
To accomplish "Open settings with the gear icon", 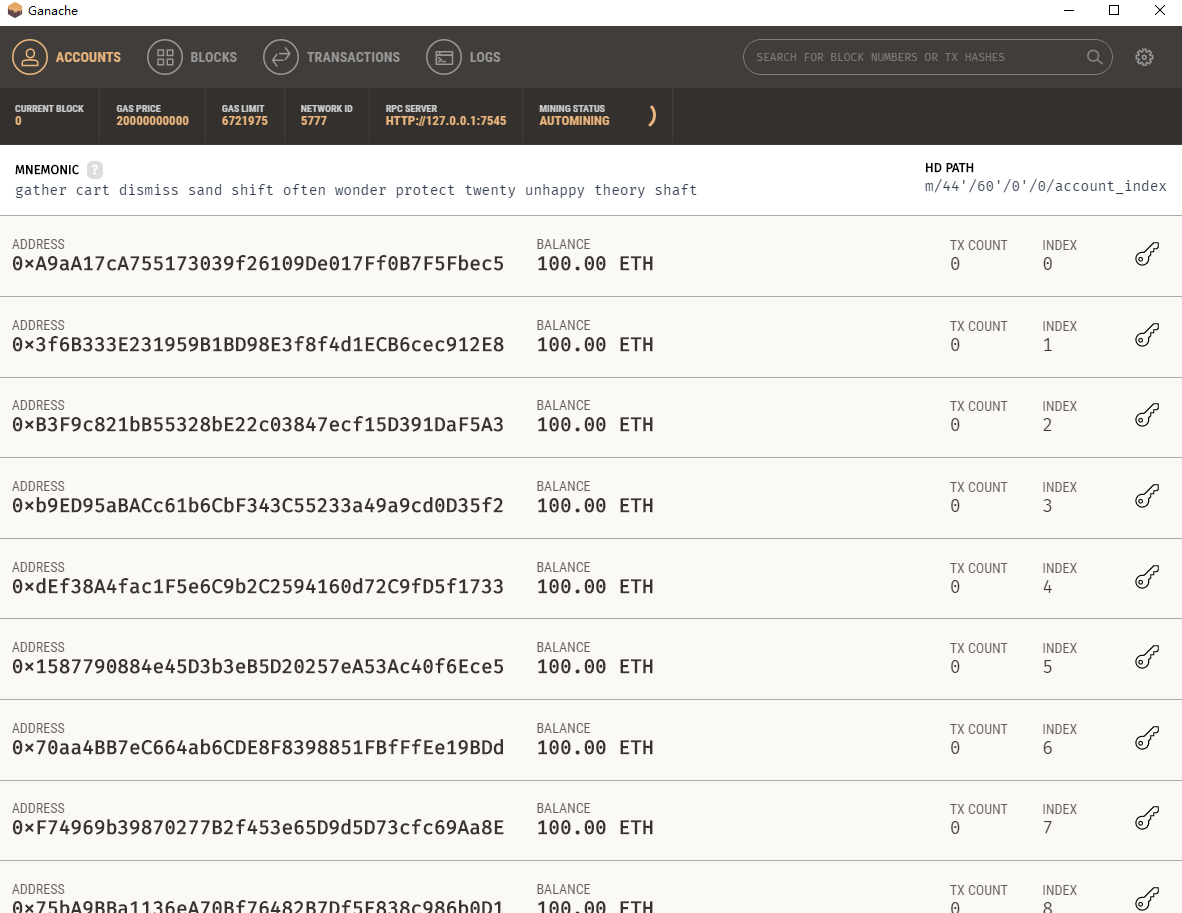I will click(1144, 57).
